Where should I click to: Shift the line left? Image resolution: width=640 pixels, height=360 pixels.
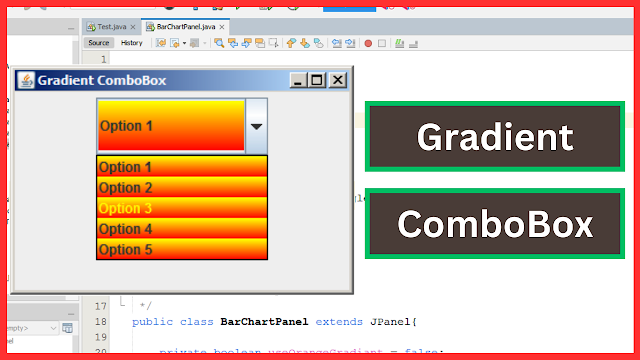tap(337, 43)
